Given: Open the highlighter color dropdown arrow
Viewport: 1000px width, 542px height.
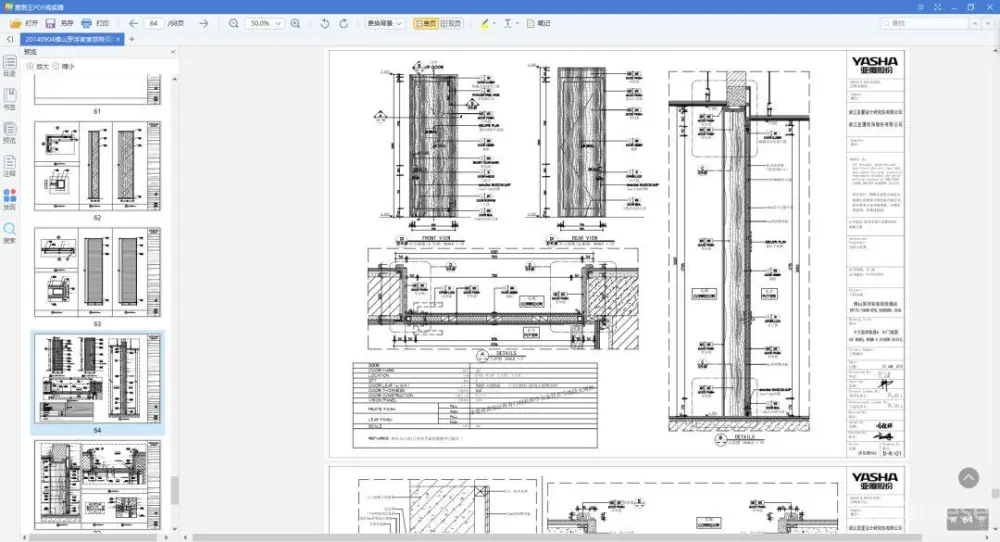Looking at the screenshot, I should pos(493,22).
